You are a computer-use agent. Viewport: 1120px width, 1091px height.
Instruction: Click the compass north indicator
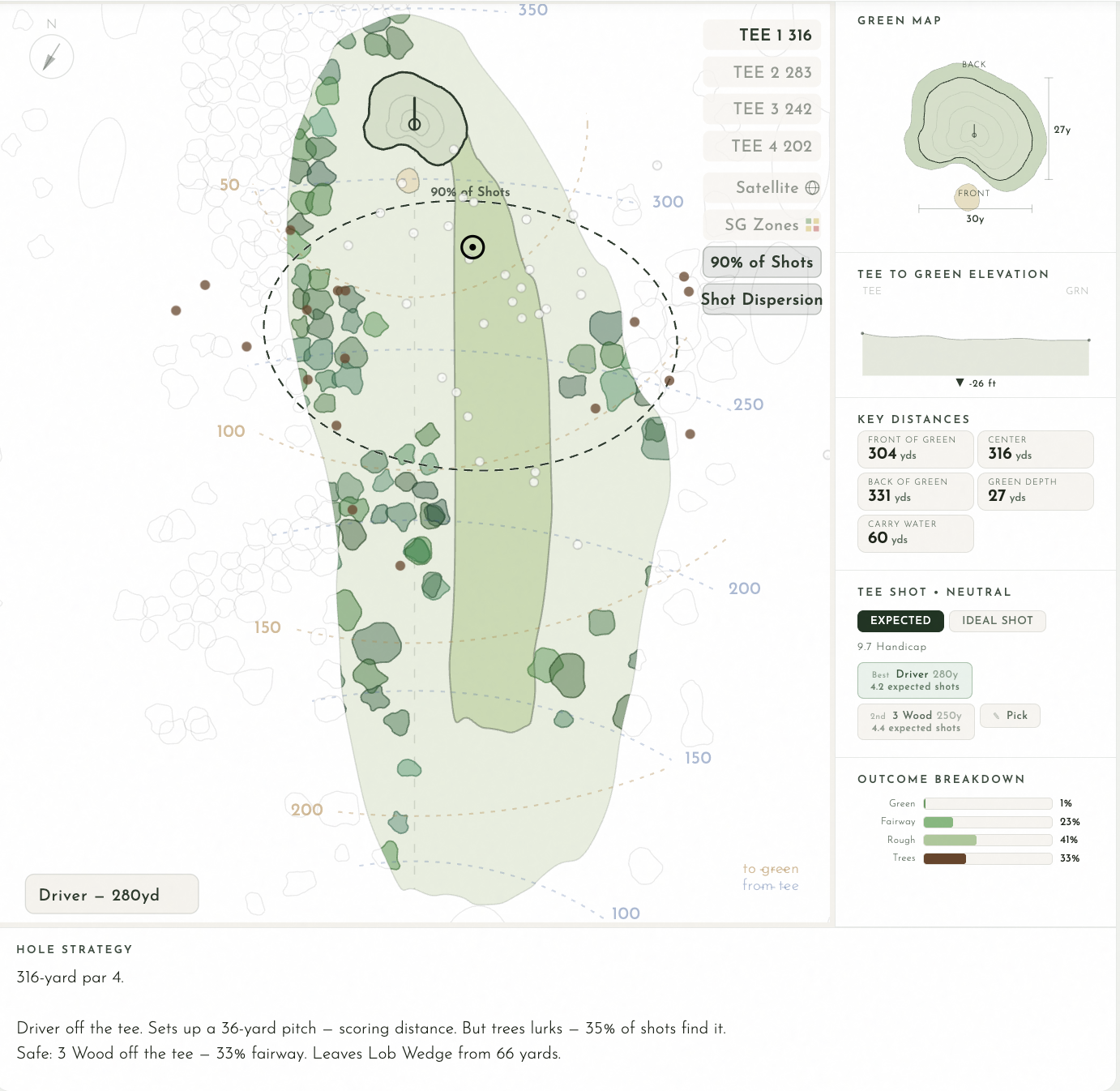(50, 57)
